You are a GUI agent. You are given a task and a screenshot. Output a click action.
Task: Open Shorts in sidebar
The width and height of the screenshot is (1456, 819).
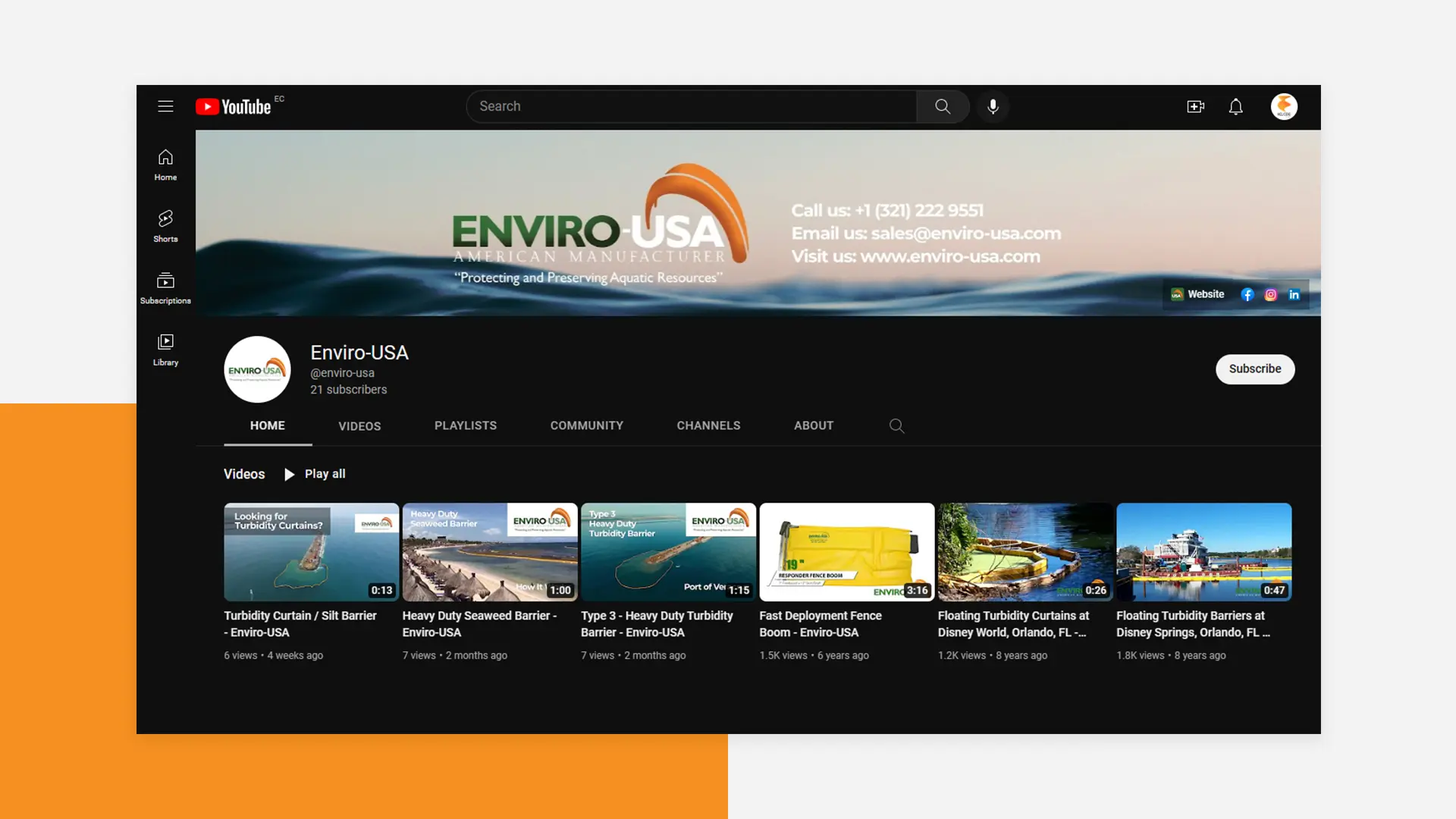[x=165, y=227]
